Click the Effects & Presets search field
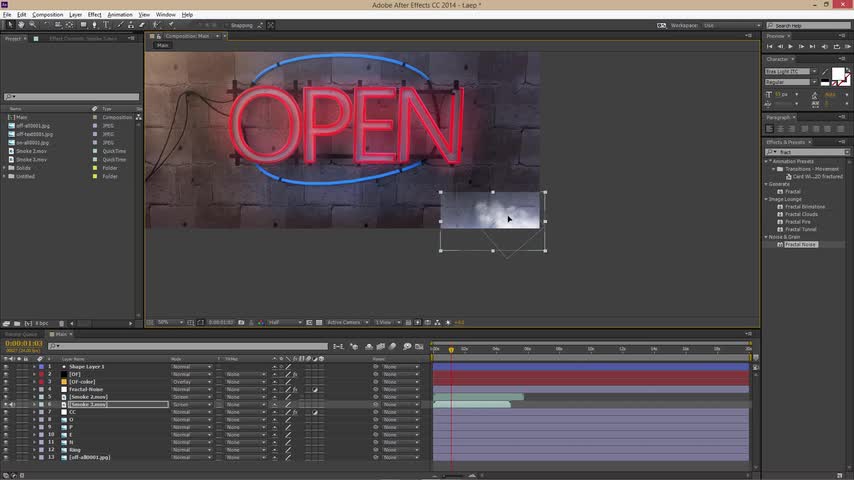 [805, 152]
